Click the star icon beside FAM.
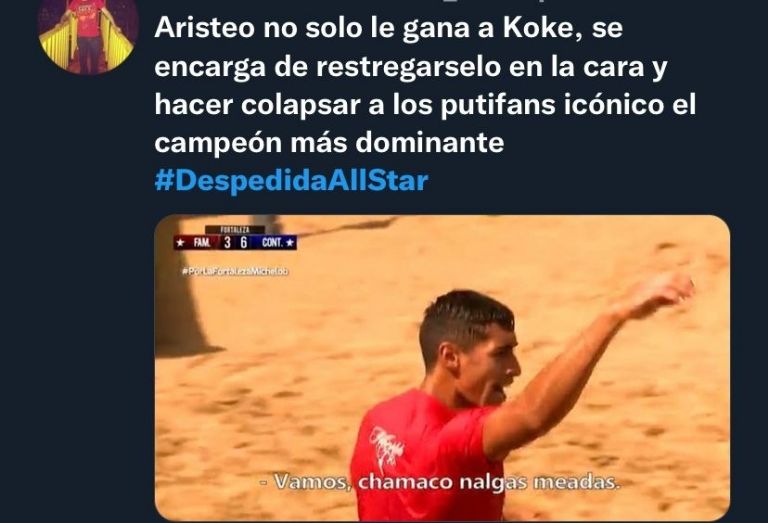This screenshot has width=768, height=523. tap(180, 242)
